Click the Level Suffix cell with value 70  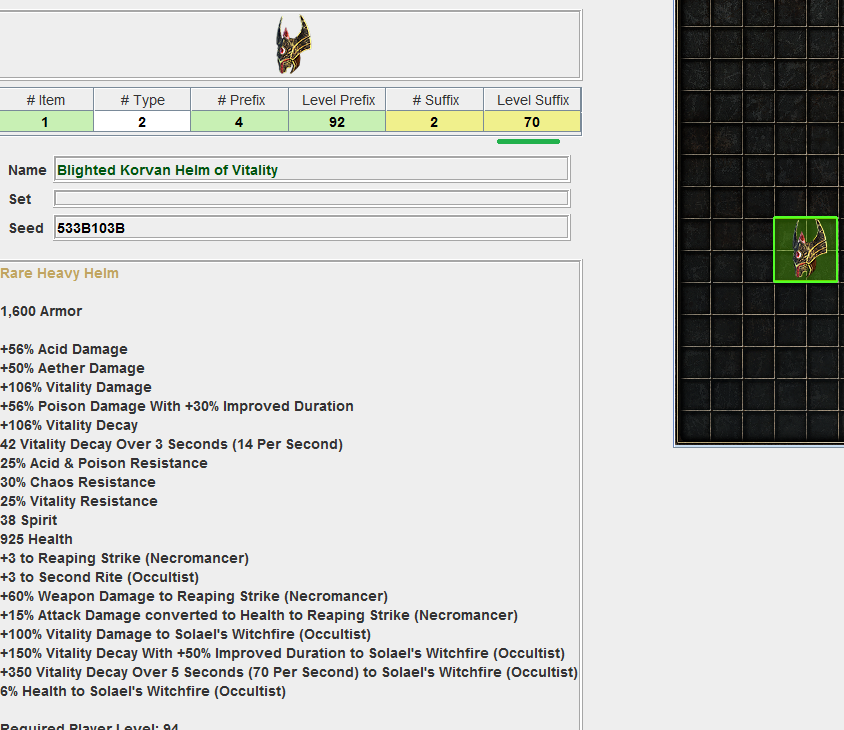tap(532, 122)
